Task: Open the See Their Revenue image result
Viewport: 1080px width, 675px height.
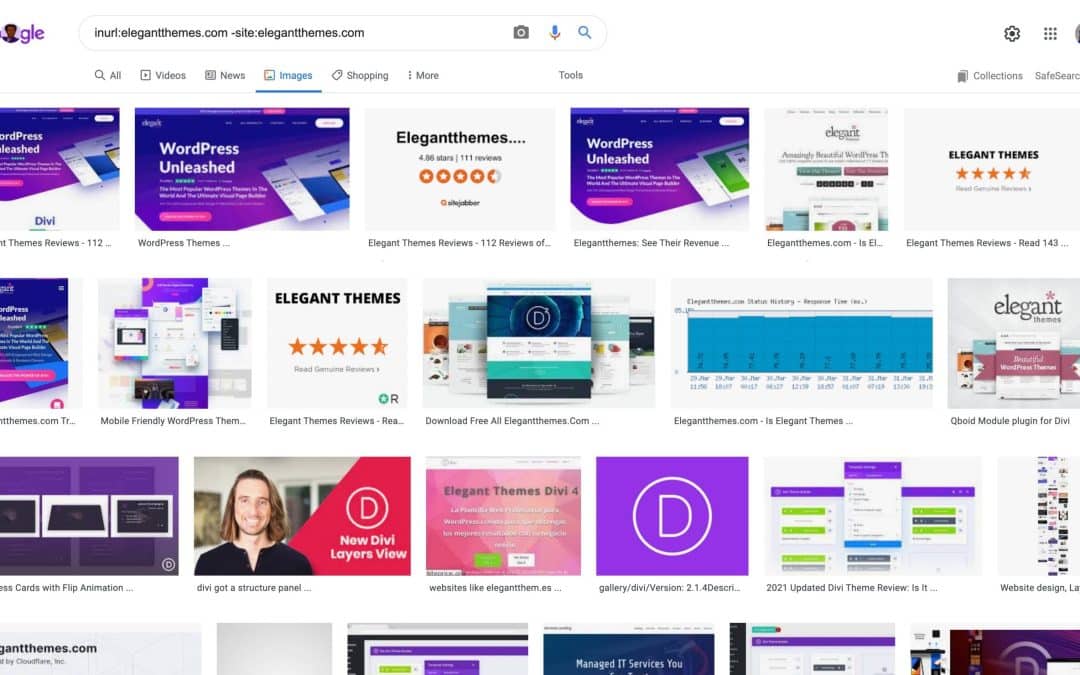Action: pyautogui.click(x=660, y=169)
